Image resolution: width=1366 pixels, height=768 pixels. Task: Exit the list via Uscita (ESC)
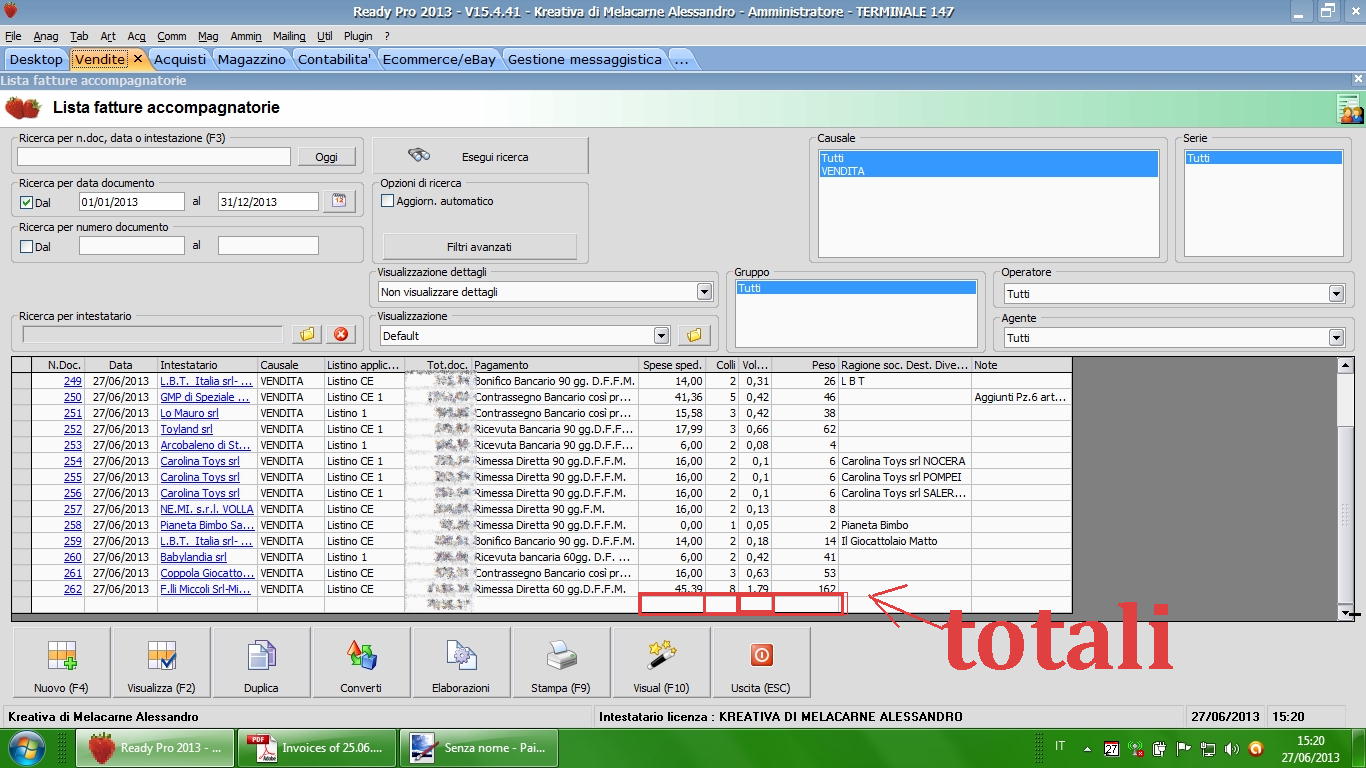pos(761,663)
